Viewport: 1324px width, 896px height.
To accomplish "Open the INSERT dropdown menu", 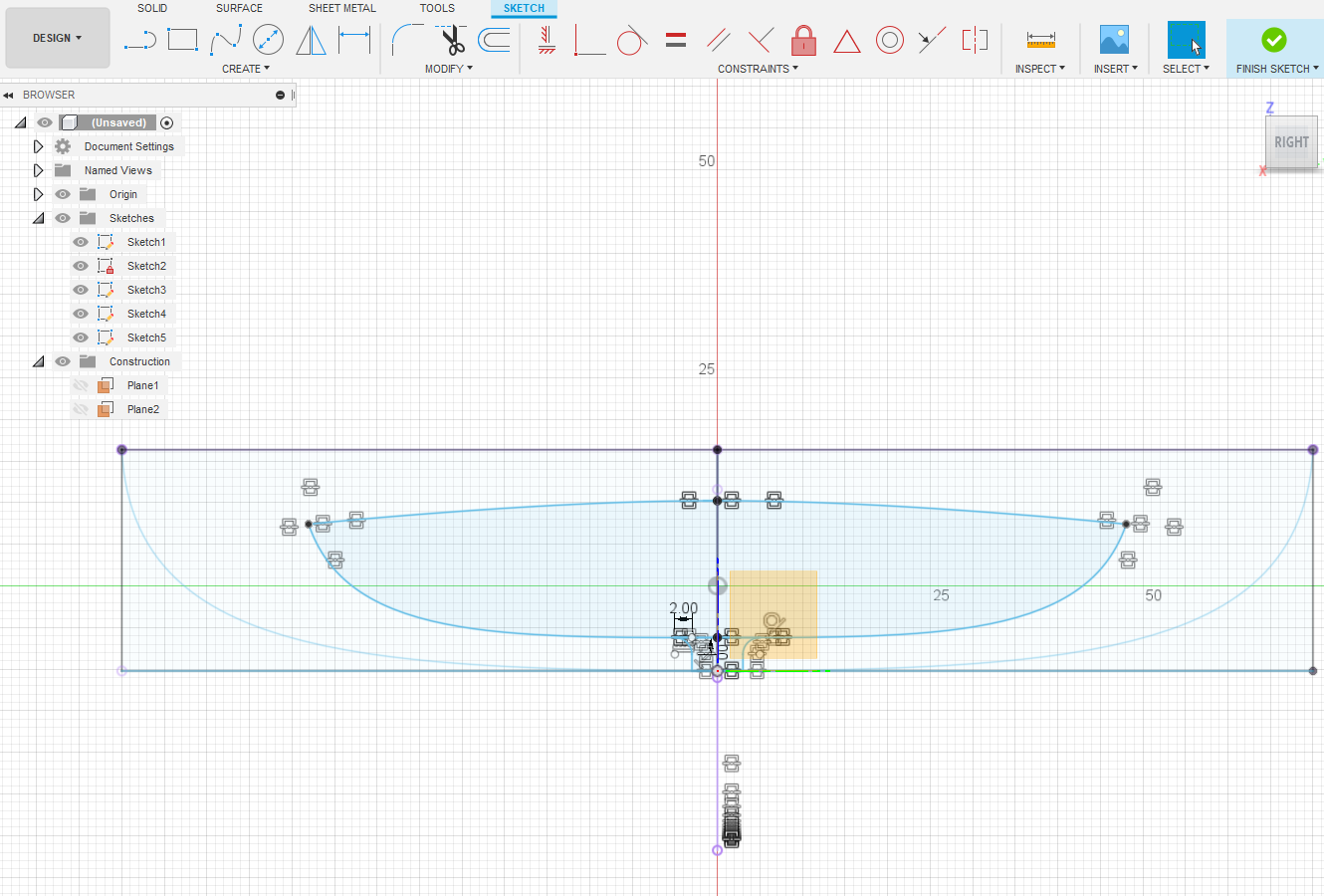I will pos(1115,69).
